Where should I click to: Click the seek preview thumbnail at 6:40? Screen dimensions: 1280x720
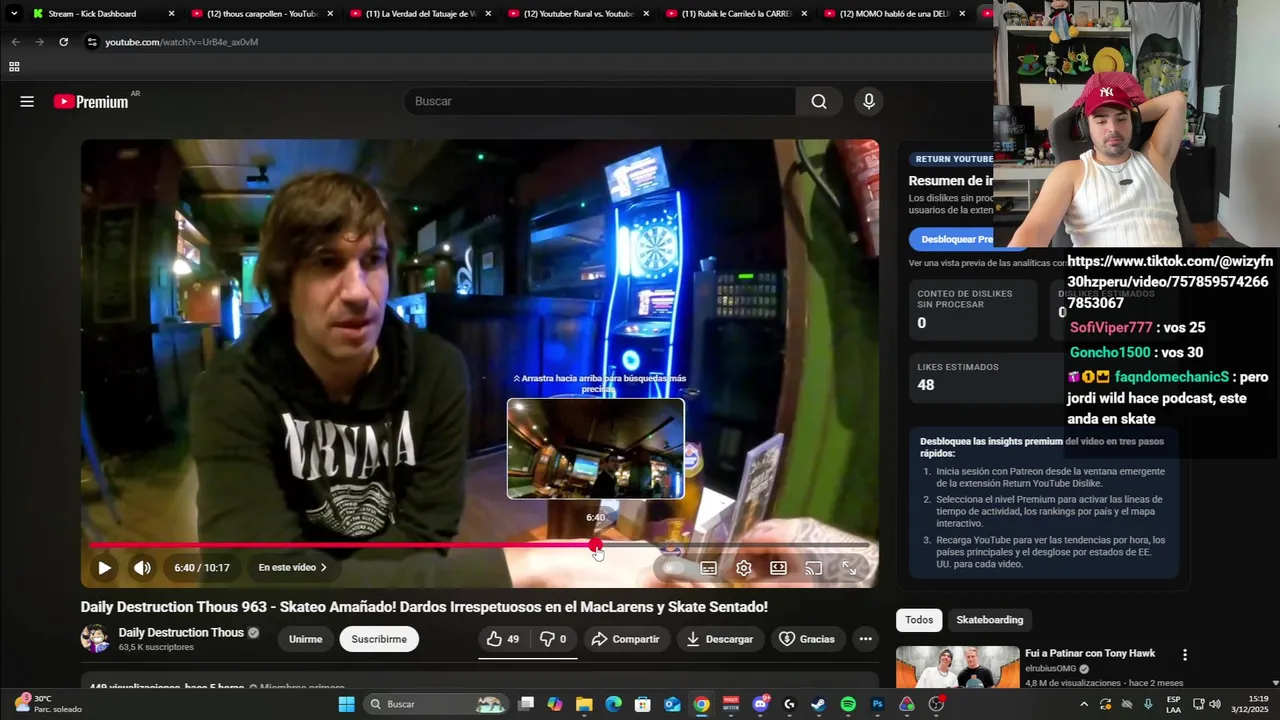coord(595,448)
